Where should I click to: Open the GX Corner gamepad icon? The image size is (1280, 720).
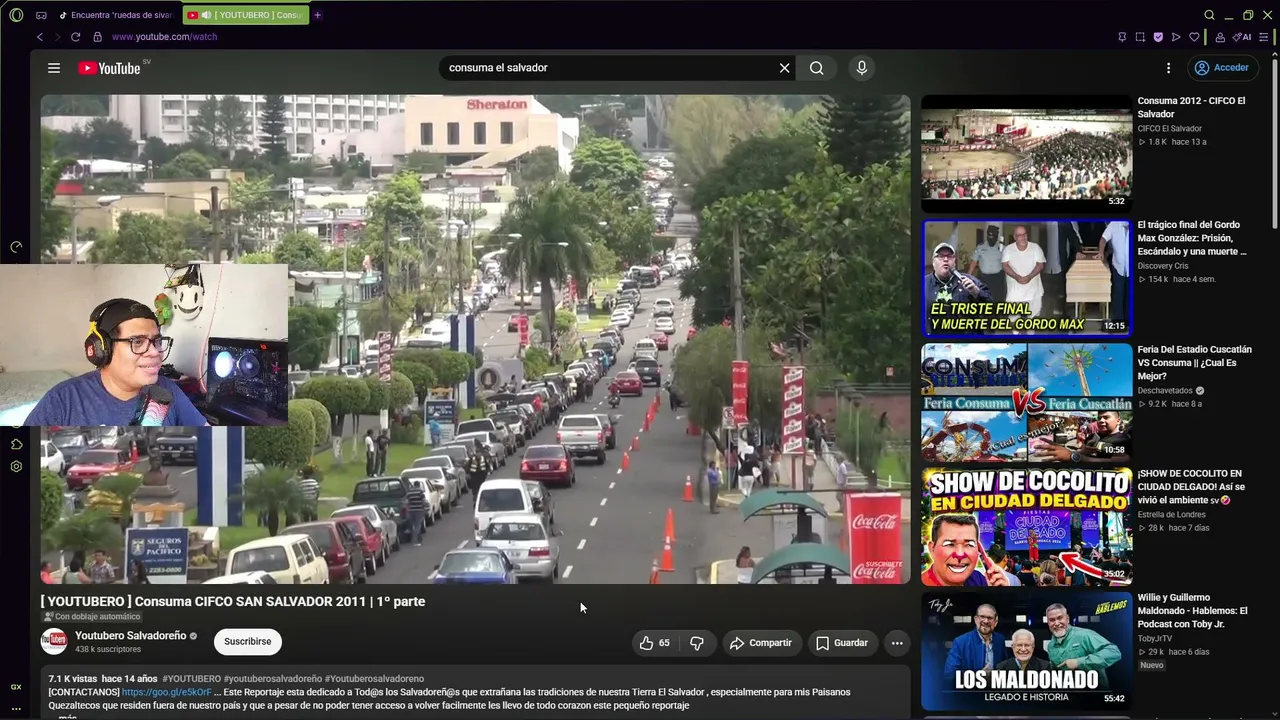click(41, 15)
